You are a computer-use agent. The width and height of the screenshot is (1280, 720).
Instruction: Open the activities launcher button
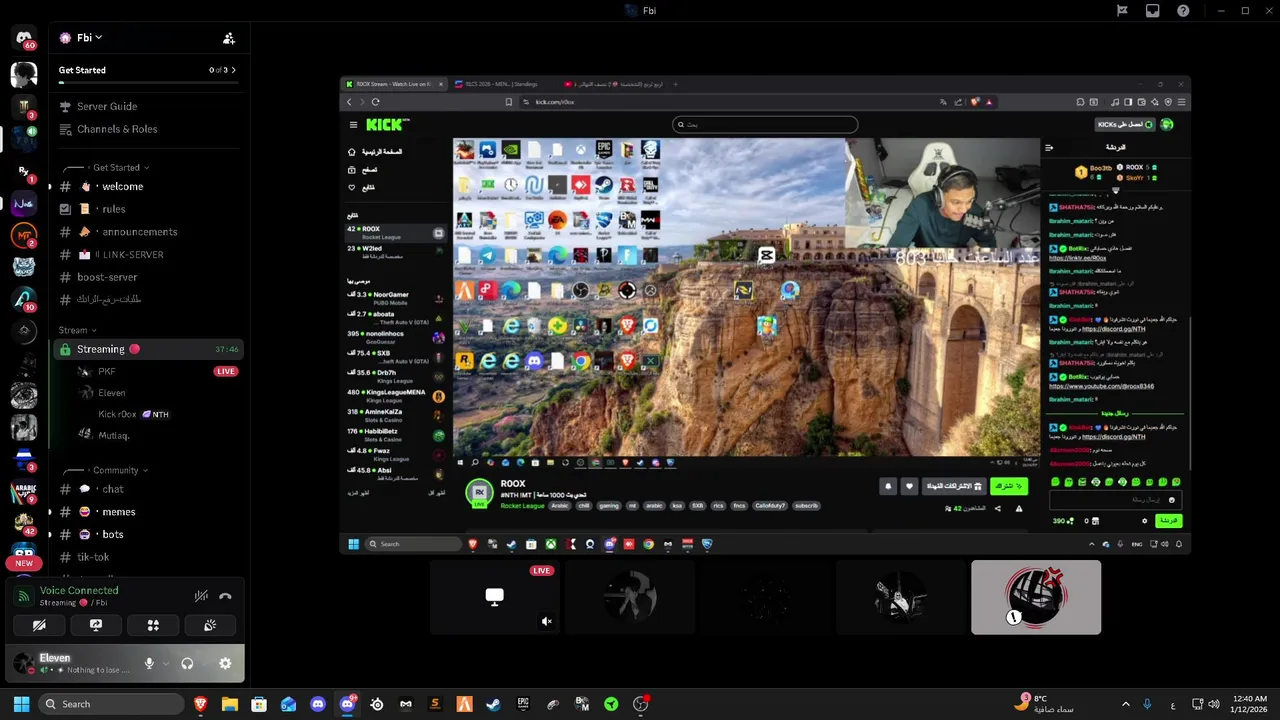coord(153,625)
